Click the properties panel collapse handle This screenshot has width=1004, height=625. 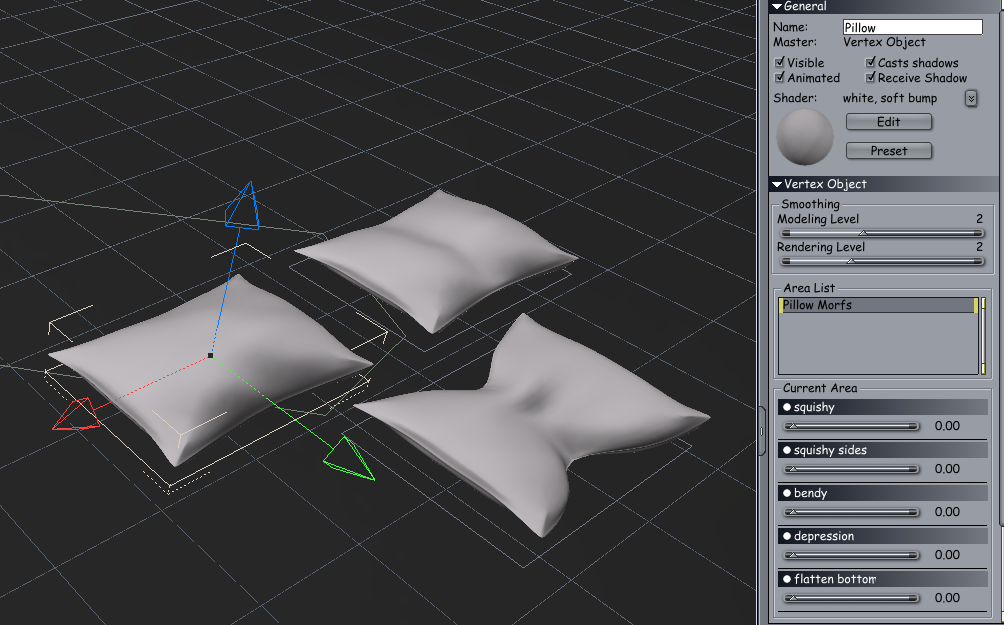762,431
